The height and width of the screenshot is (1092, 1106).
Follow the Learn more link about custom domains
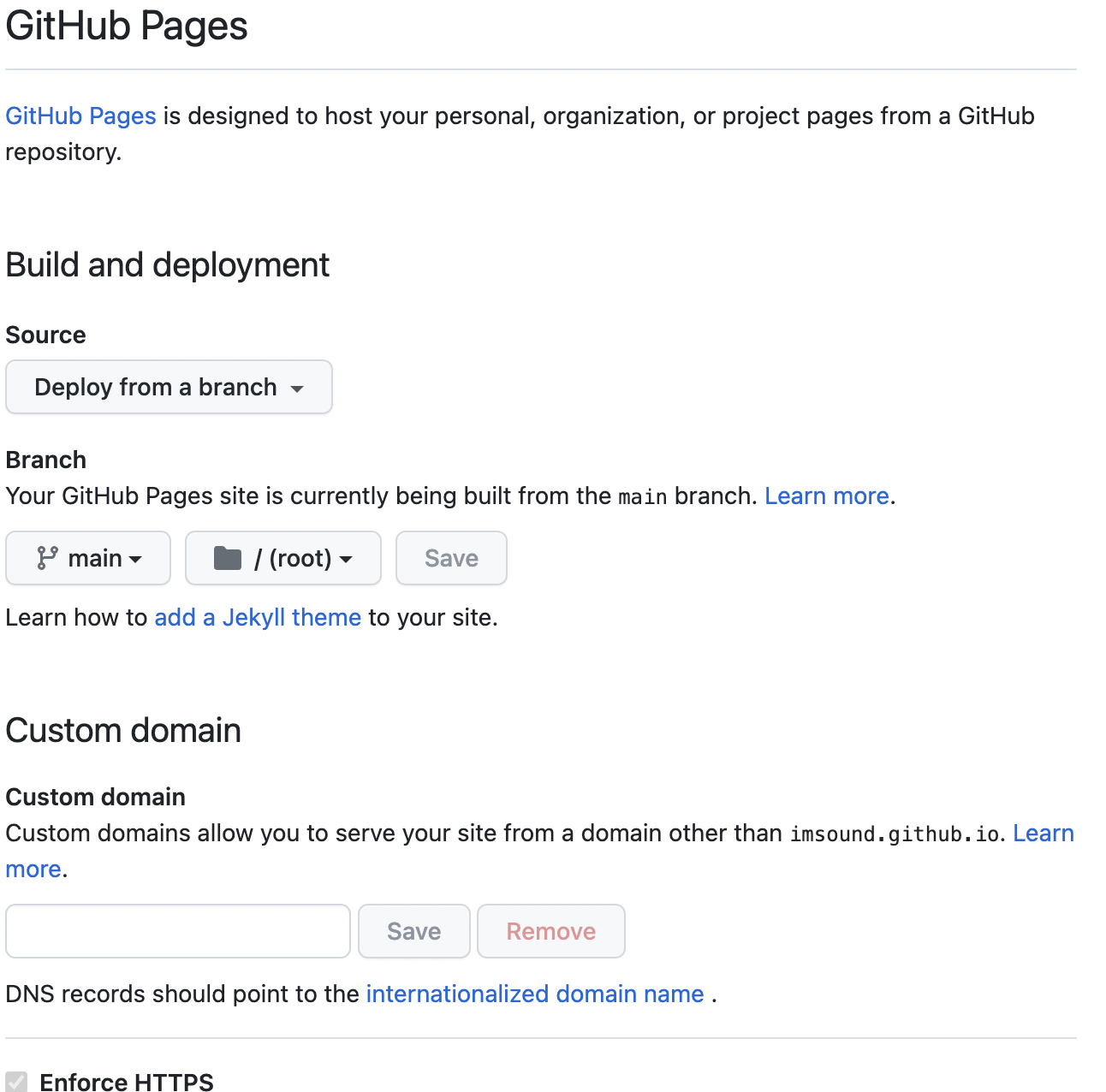point(1044,833)
